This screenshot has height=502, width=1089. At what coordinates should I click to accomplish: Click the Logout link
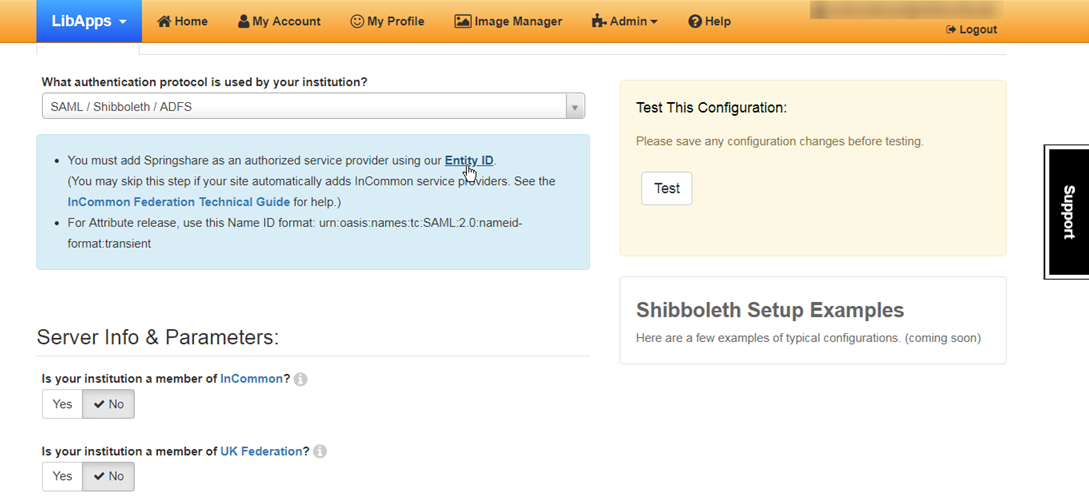click(x=972, y=30)
